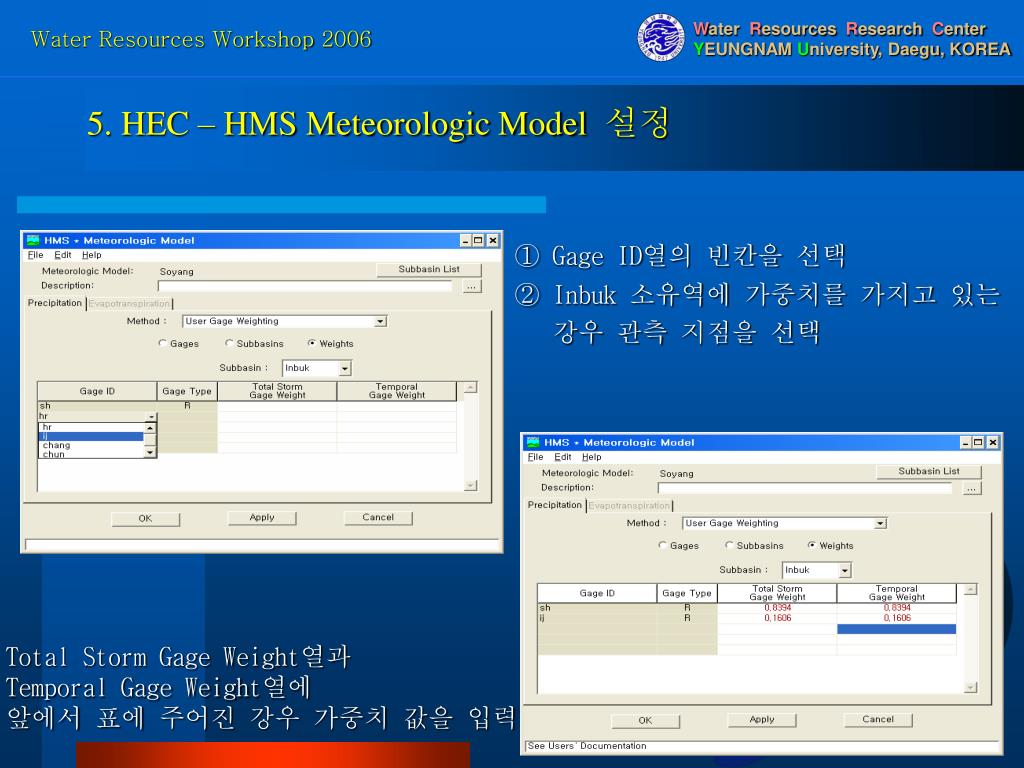
Task: Choose 'chun' in the gage dropdown list
Action: pos(91,454)
